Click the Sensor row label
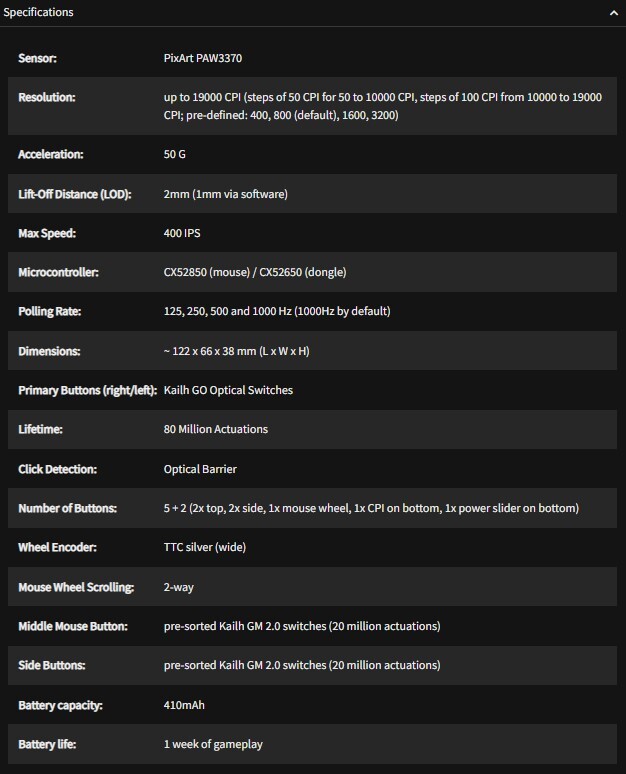The width and height of the screenshot is (626, 774). tap(37, 58)
